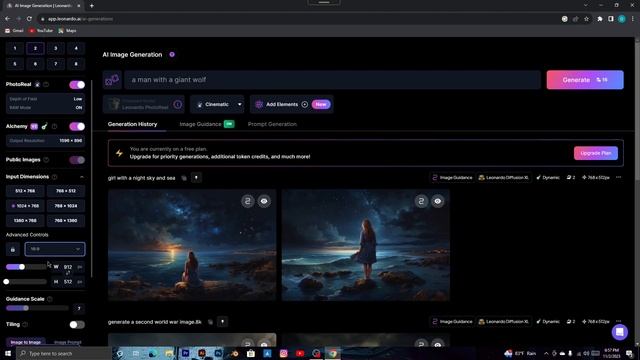Image resolution: width=640 pixels, height=360 pixels.
Task: Click the up-arrow icon beside 'girl with a night sky' prompt
Action: (x=196, y=178)
